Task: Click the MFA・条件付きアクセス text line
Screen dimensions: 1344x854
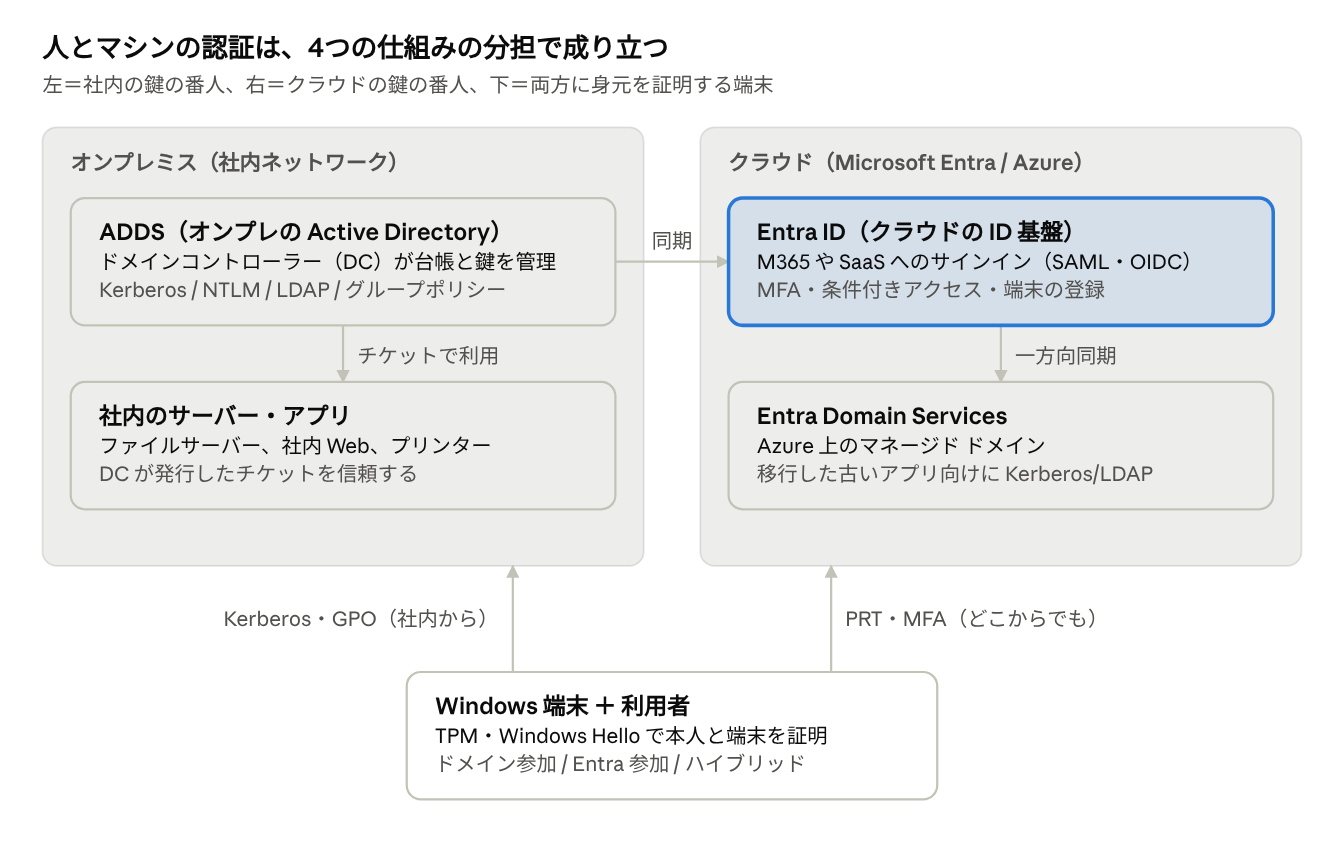Action: [931, 290]
